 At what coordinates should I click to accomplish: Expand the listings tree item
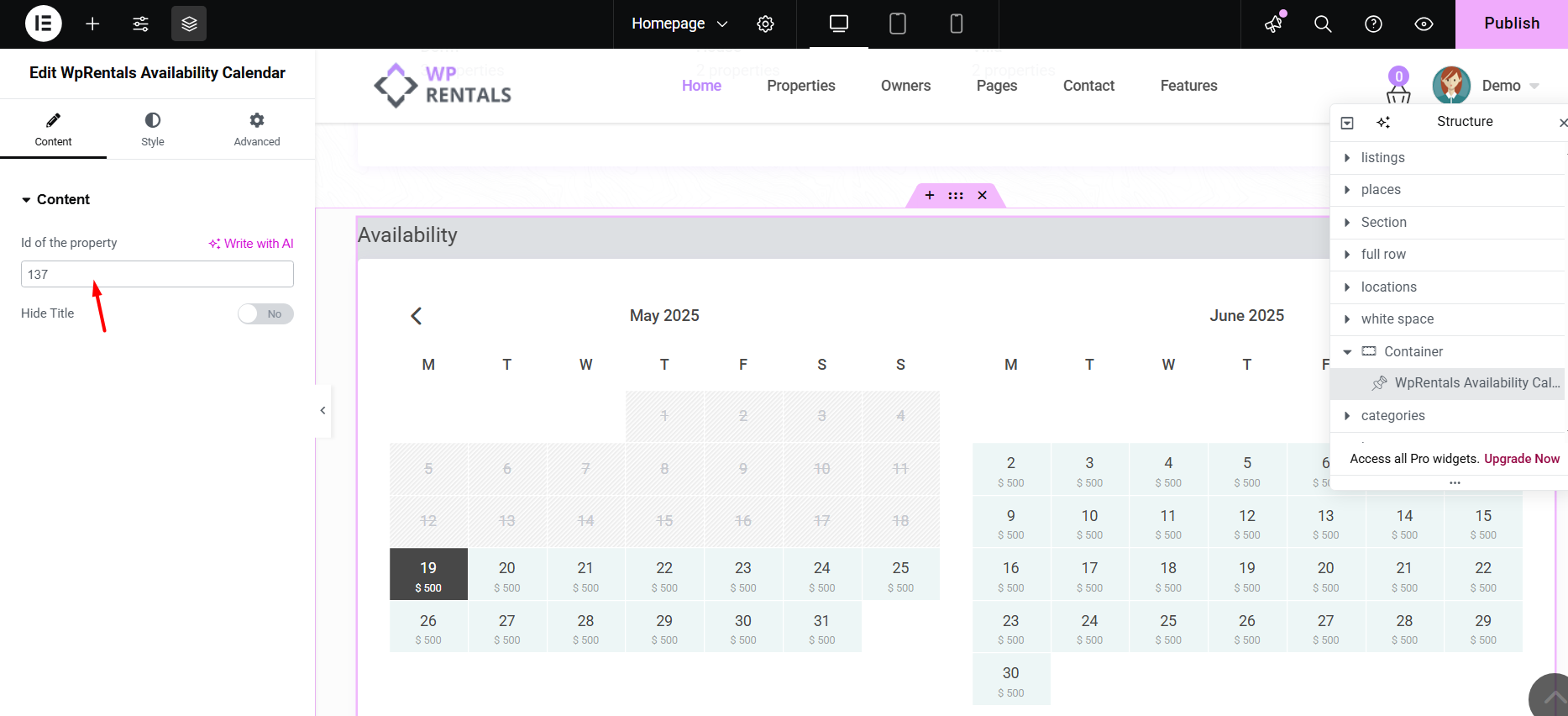[x=1347, y=158]
